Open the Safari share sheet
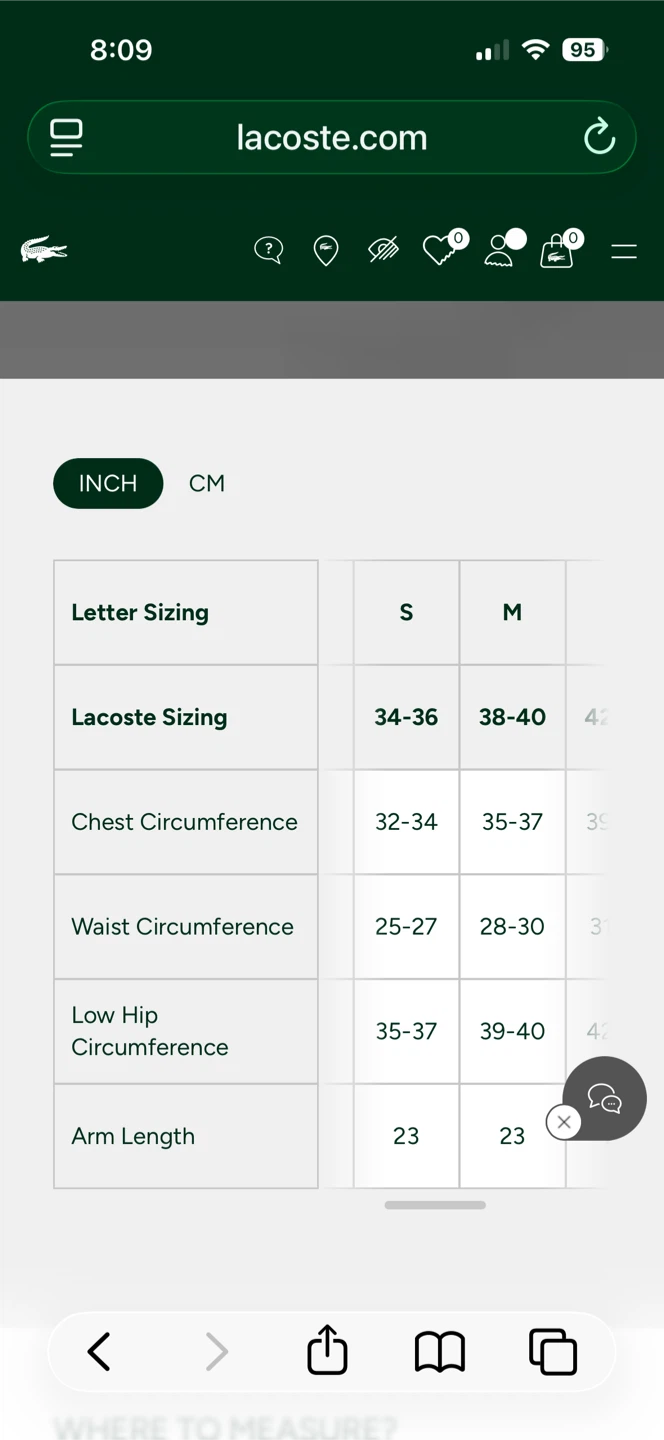664x1440 pixels. tap(327, 1351)
